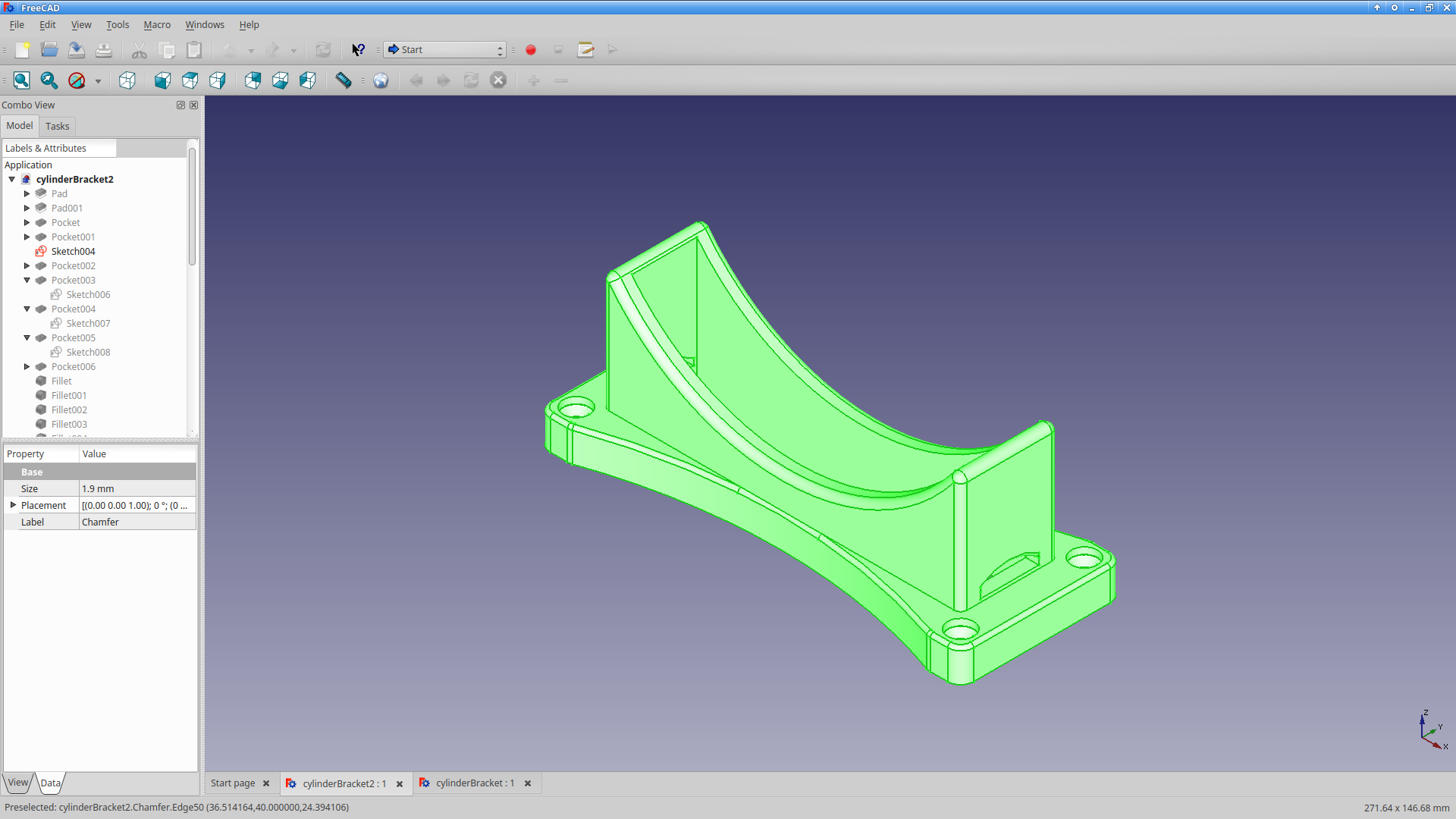Set right view cube icon
Viewport: 1456px width, 819px height.
pyautogui.click(x=218, y=80)
